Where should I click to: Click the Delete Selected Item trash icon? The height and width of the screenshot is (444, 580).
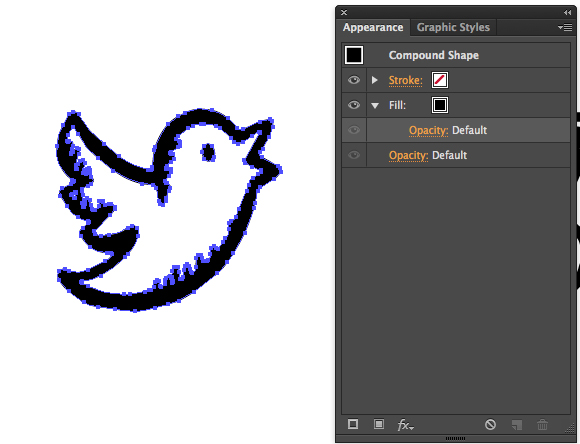point(542,424)
